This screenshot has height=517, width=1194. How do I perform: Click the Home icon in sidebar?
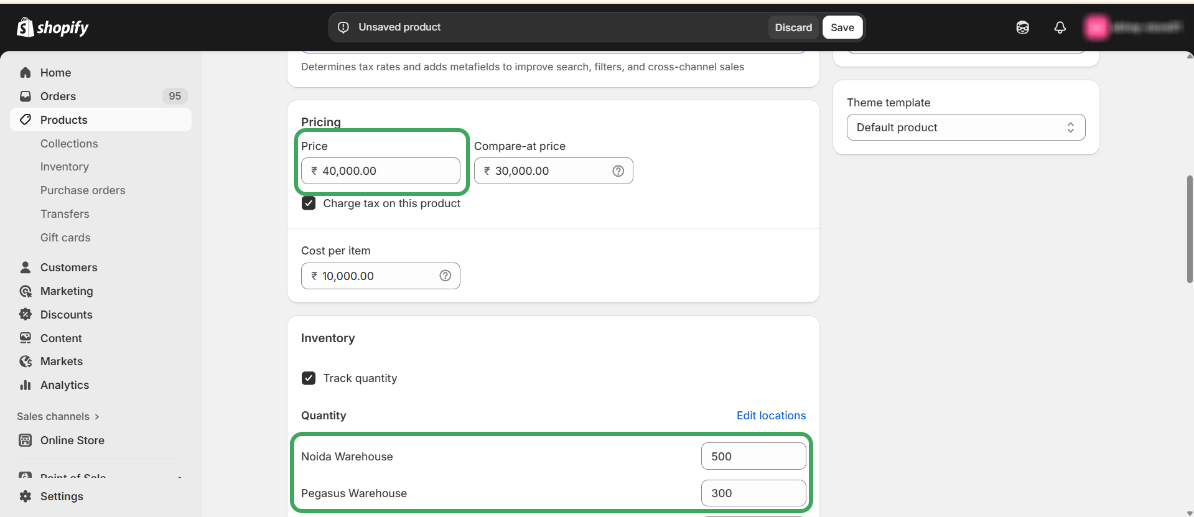coord(26,73)
